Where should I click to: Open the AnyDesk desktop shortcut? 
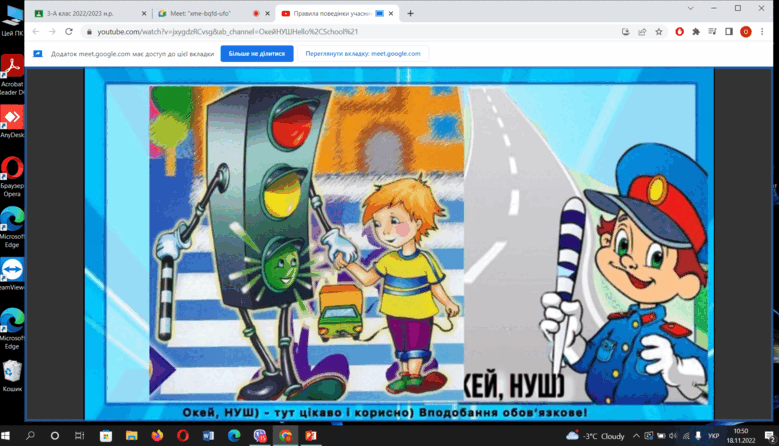(12, 122)
